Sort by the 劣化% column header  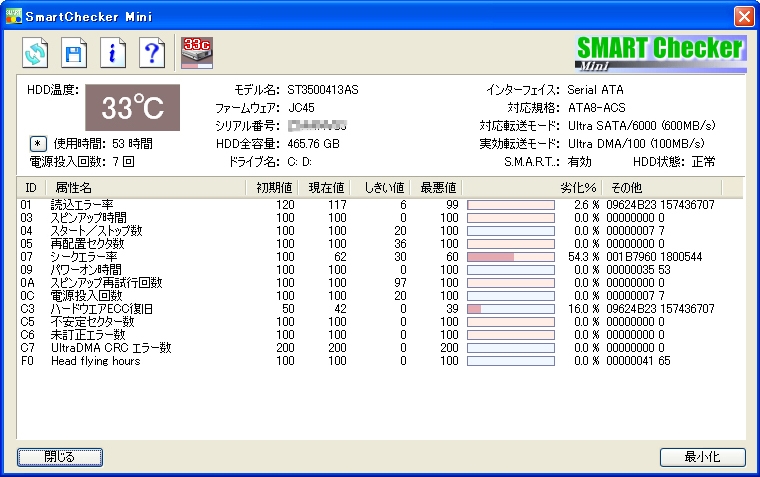pos(532,187)
